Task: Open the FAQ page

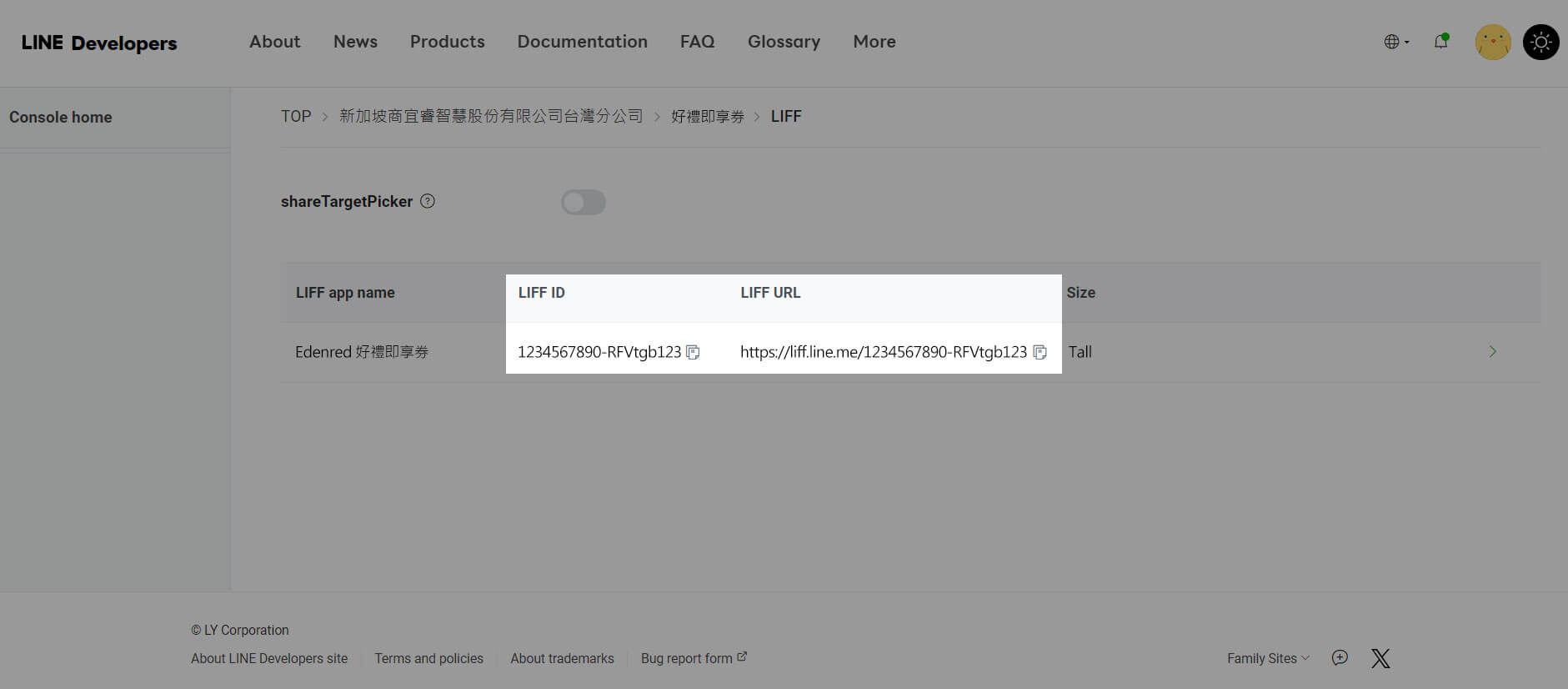Action: tap(697, 42)
